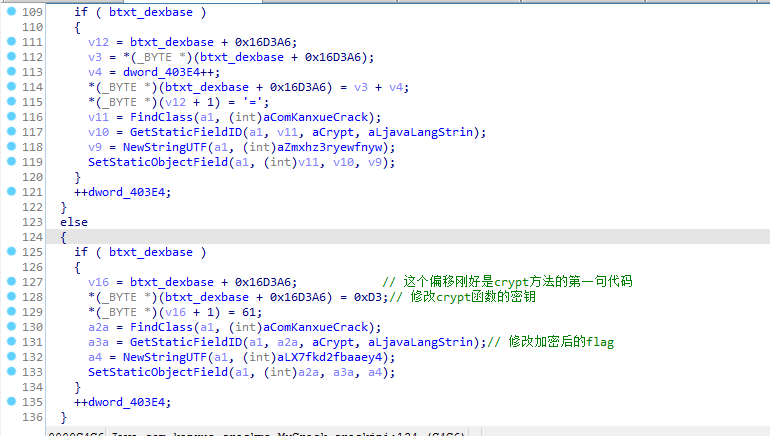Click variable v16 on line 127

98,282
